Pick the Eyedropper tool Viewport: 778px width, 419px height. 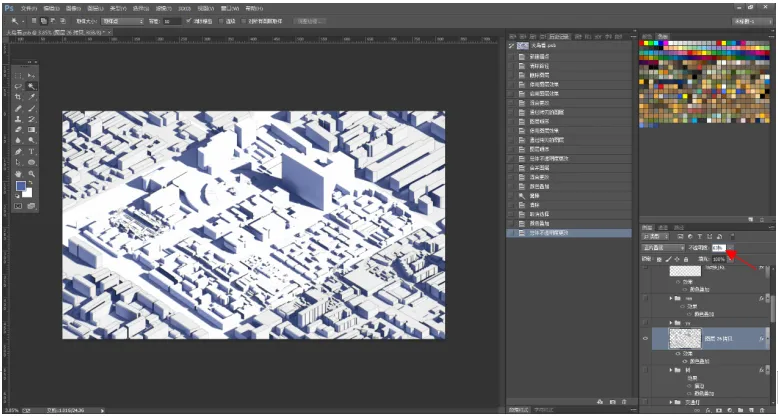pyautogui.click(x=31, y=97)
